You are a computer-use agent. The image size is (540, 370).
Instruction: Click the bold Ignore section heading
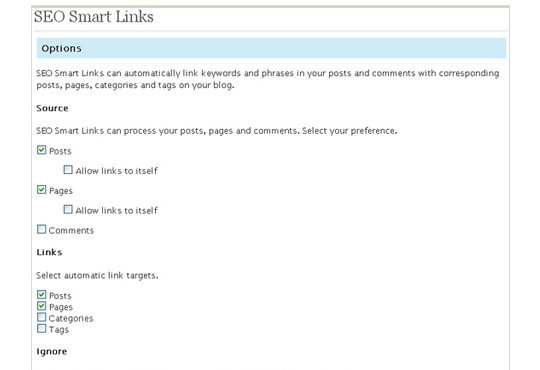point(52,351)
